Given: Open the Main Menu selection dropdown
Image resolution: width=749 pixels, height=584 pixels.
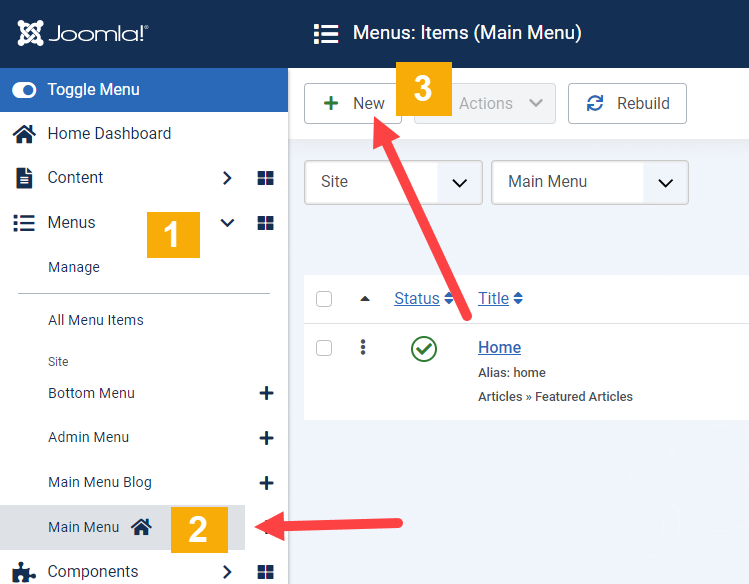Looking at the screenshot, I should click(590, 182).
